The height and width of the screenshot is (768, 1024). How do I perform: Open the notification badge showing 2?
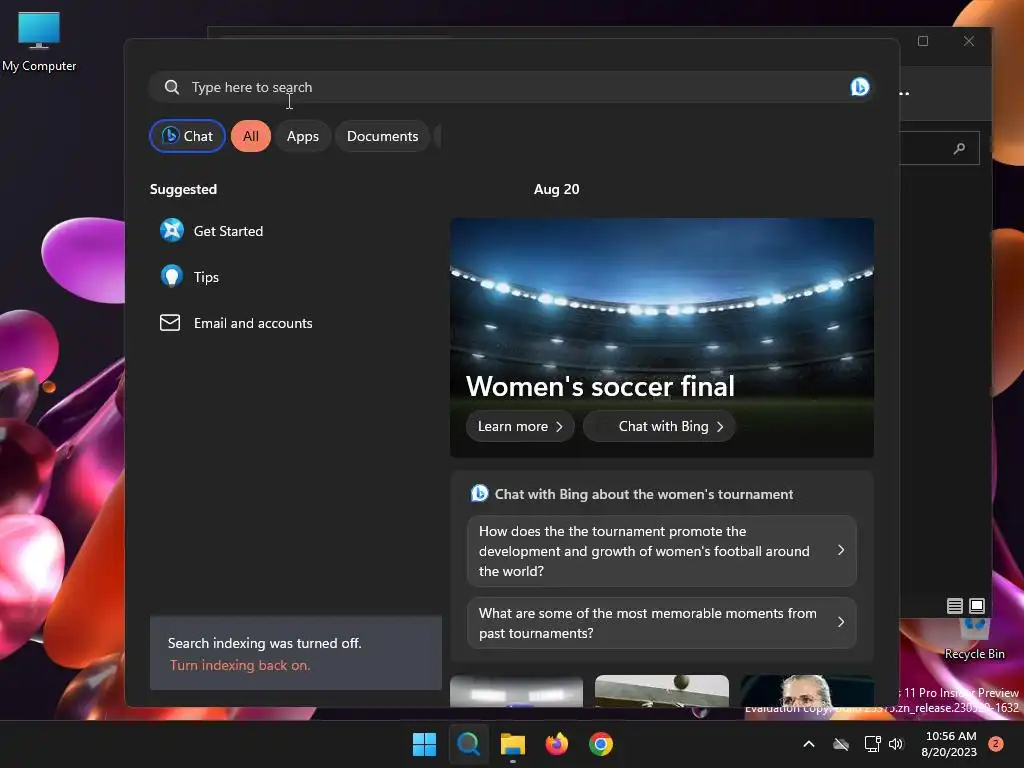click(995, 744)
